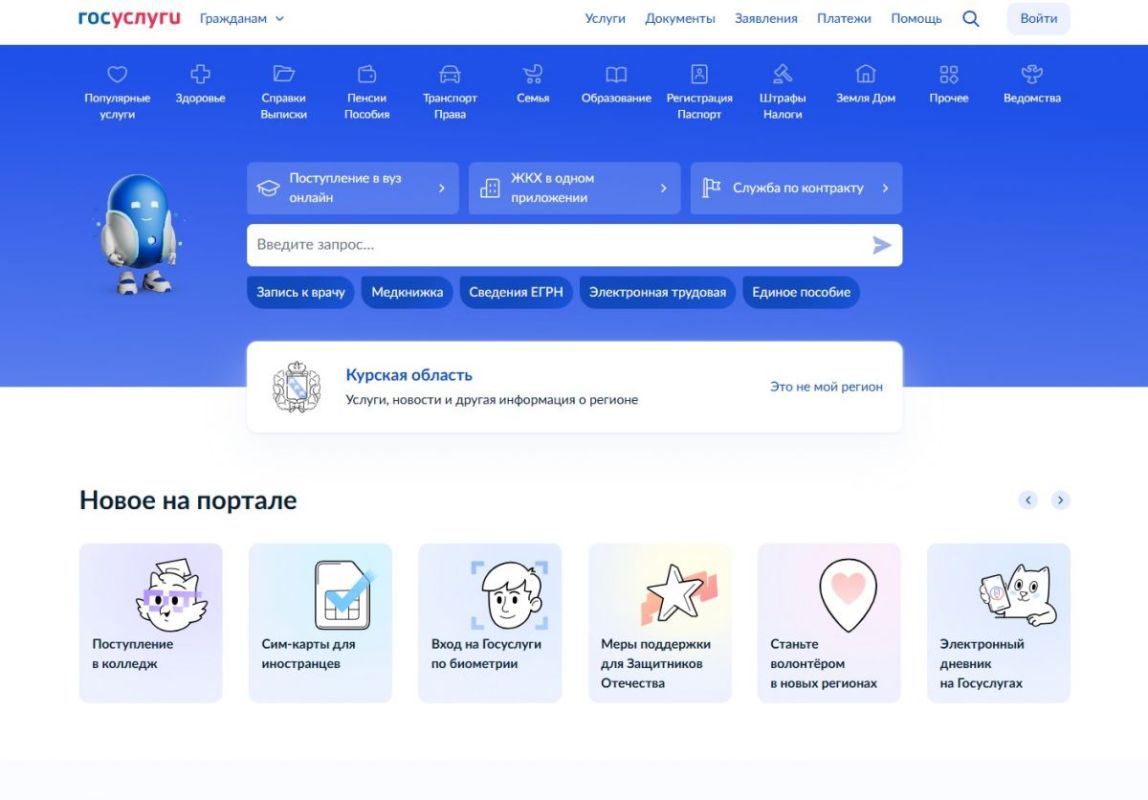This screenshot has width=1148, height=800.
Task: Click the search magnifier icon in the header
Action: [971, 19]
